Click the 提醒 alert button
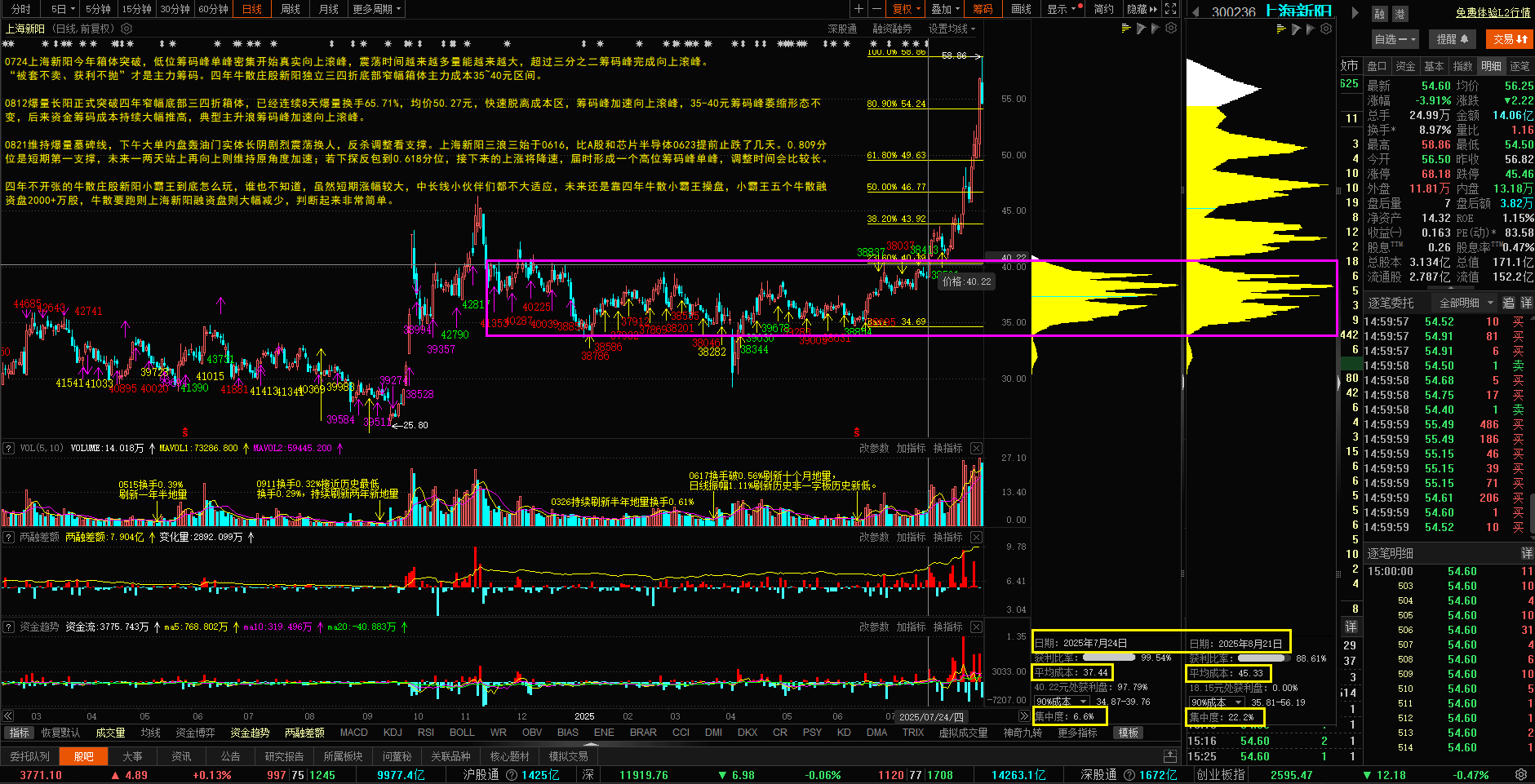Screen dimensions: 1535x784 [x=1453, y=38]
